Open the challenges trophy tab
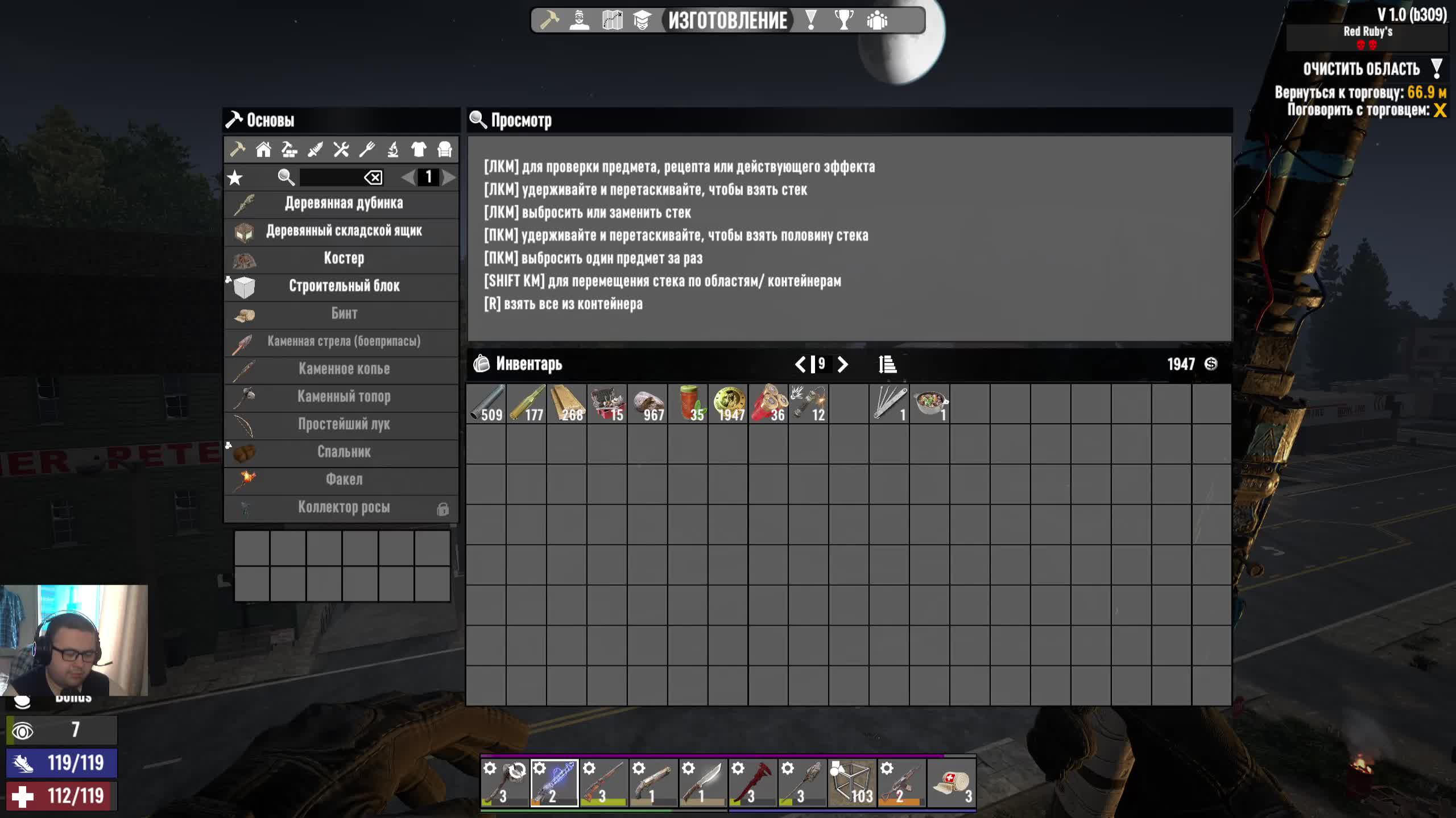This screenshot has width=1456, height=818. pyautogui.click(x=844, y=20)
